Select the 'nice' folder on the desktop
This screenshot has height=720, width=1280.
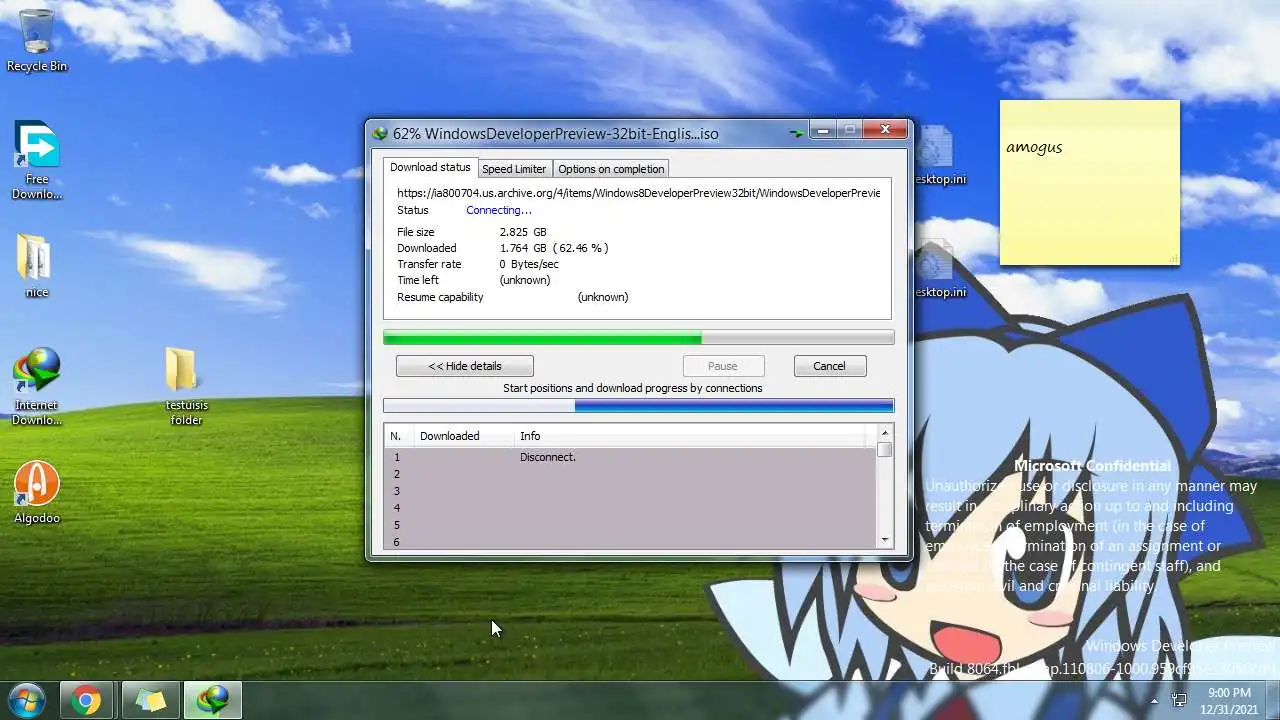click(x=36, y=266)
